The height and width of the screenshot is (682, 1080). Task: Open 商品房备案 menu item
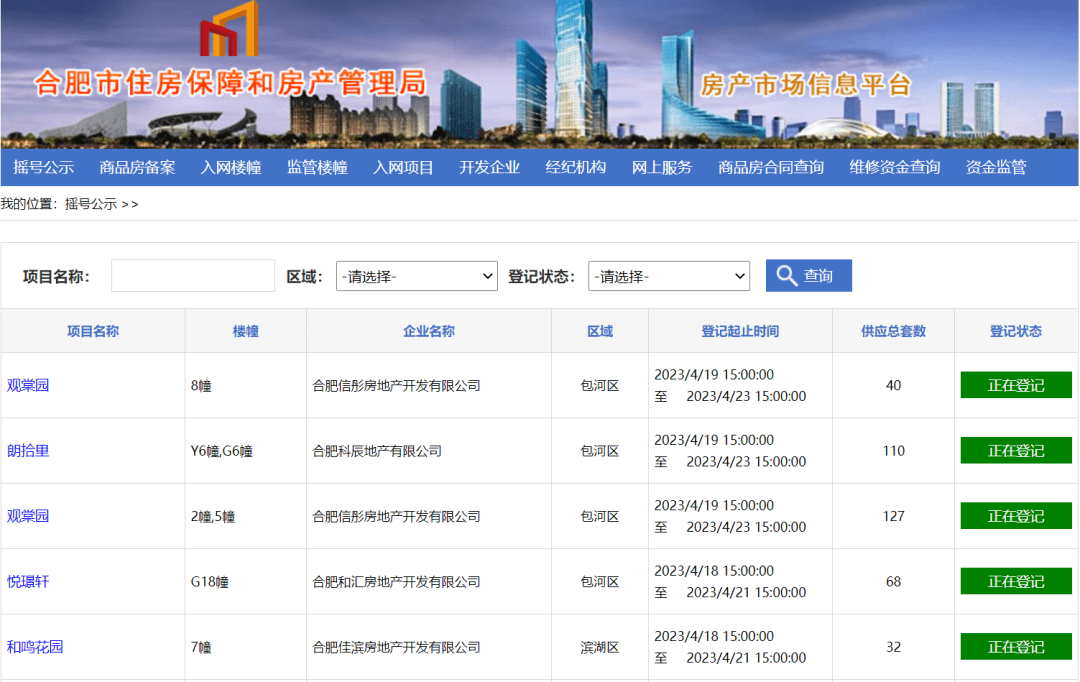pyautogui.click(x=137, y=167)
